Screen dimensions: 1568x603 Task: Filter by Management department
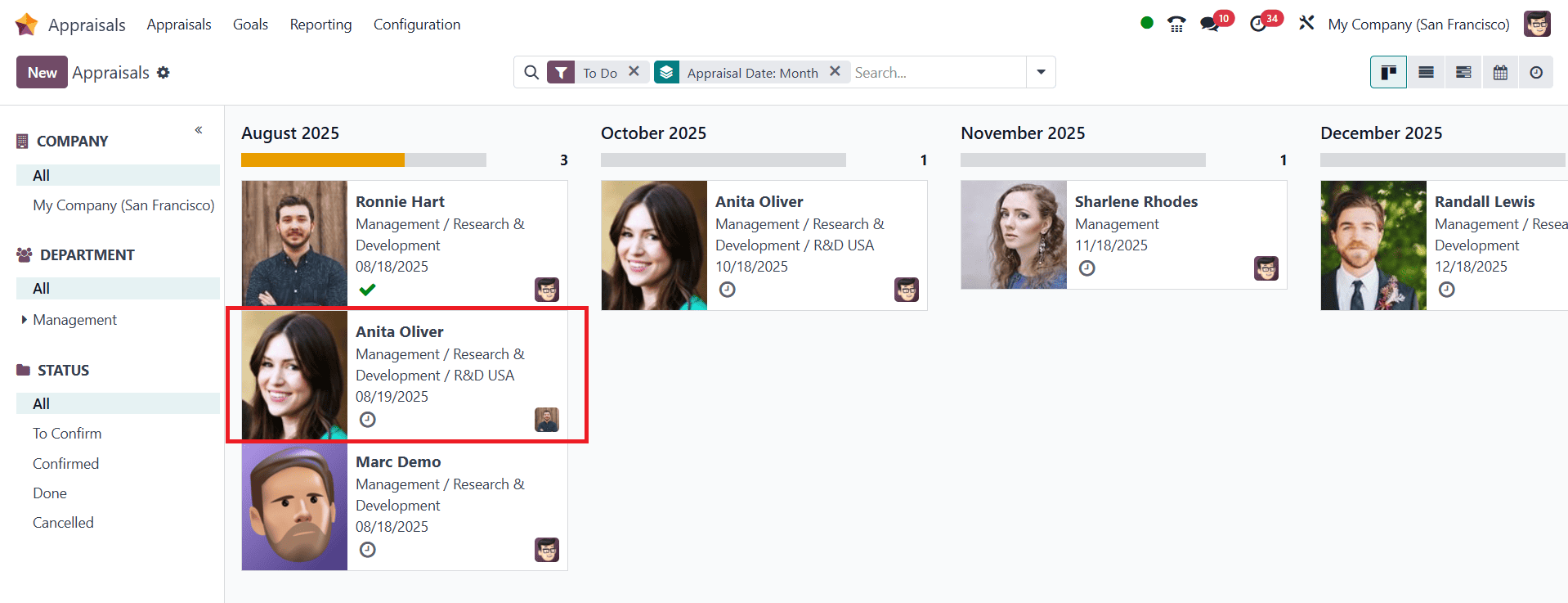point(74,320)
